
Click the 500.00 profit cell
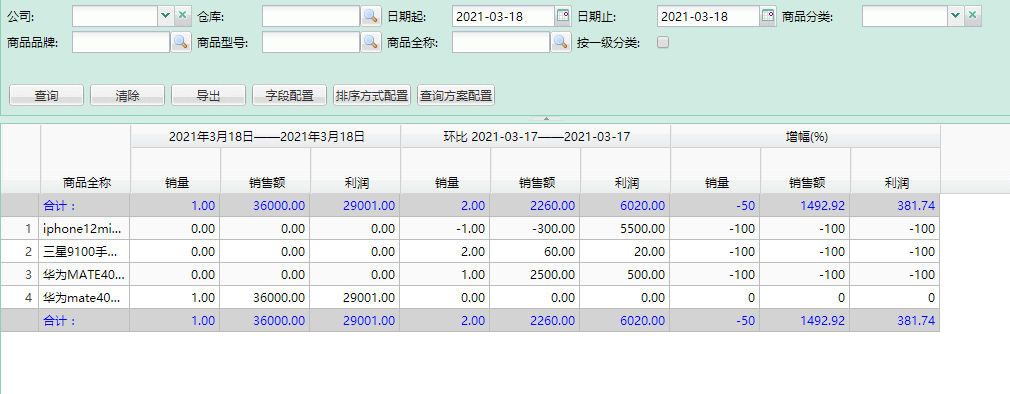pyautogui.click(x=625, y=275)
